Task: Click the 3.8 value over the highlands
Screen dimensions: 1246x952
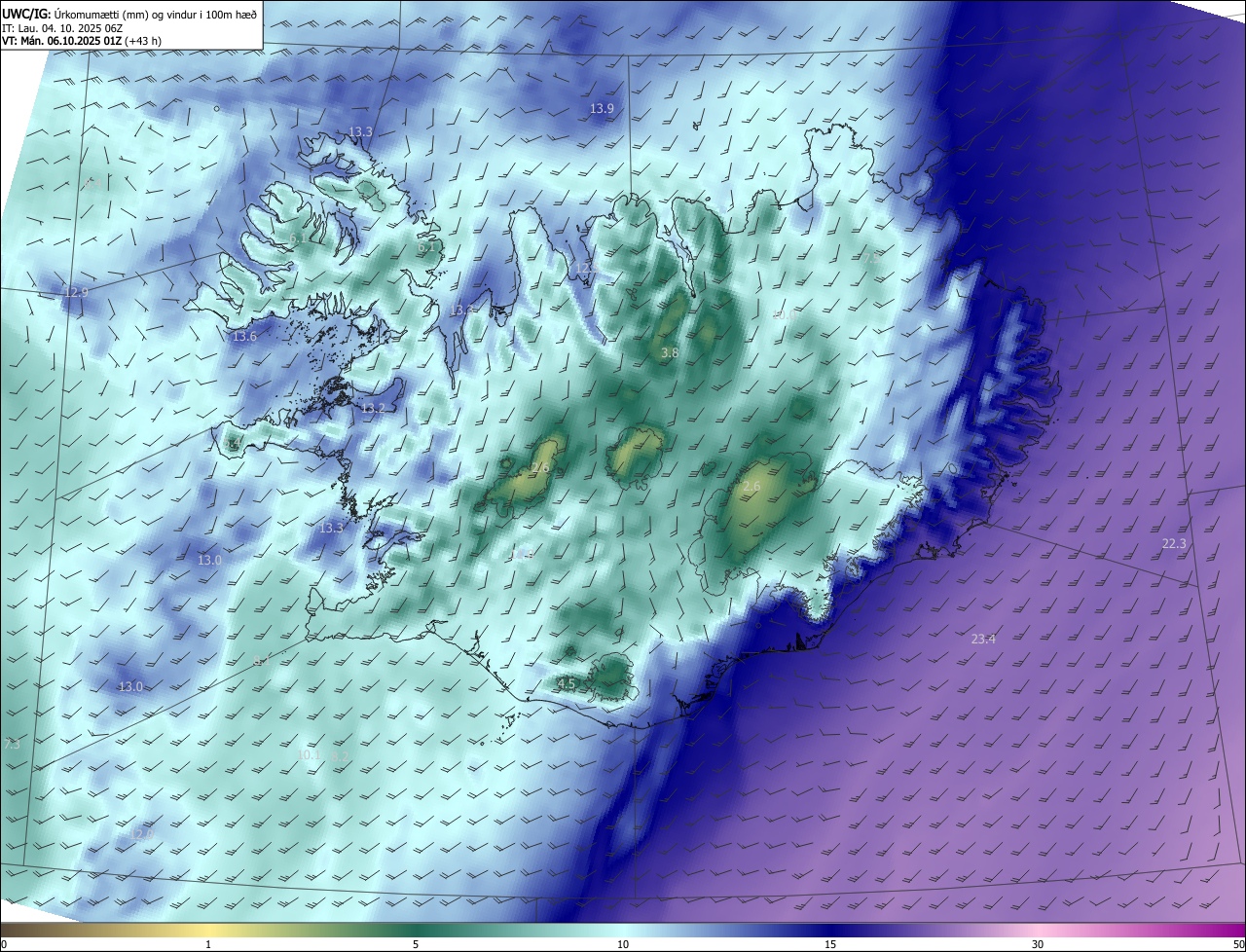Action: point(670,352)
